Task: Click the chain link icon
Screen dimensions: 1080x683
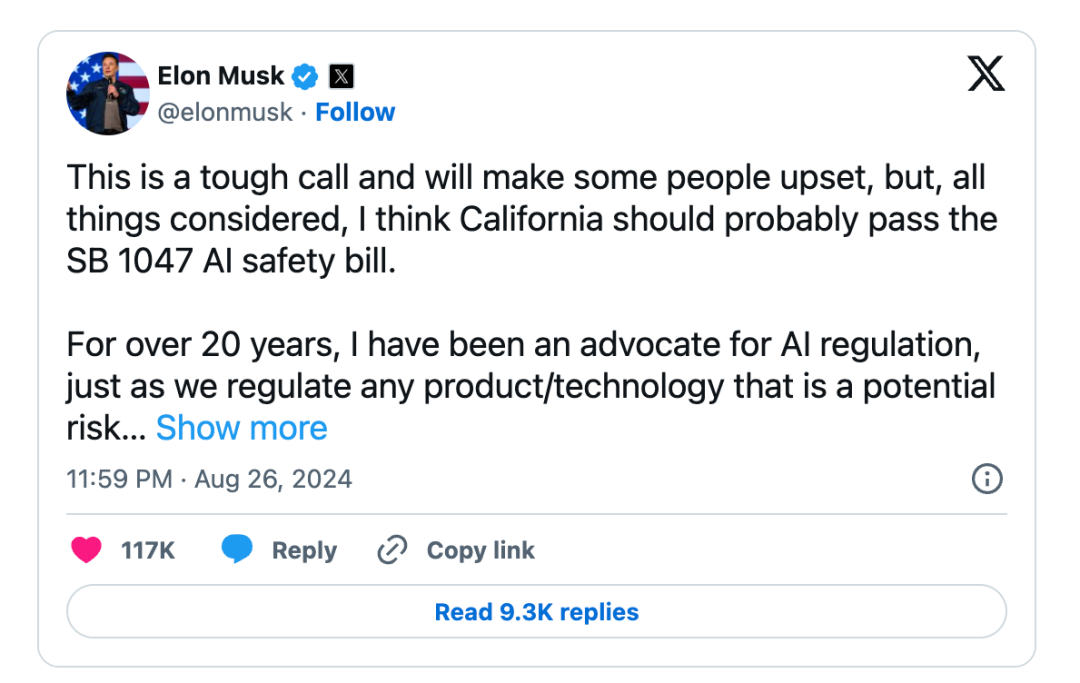Action: point(392,550)
